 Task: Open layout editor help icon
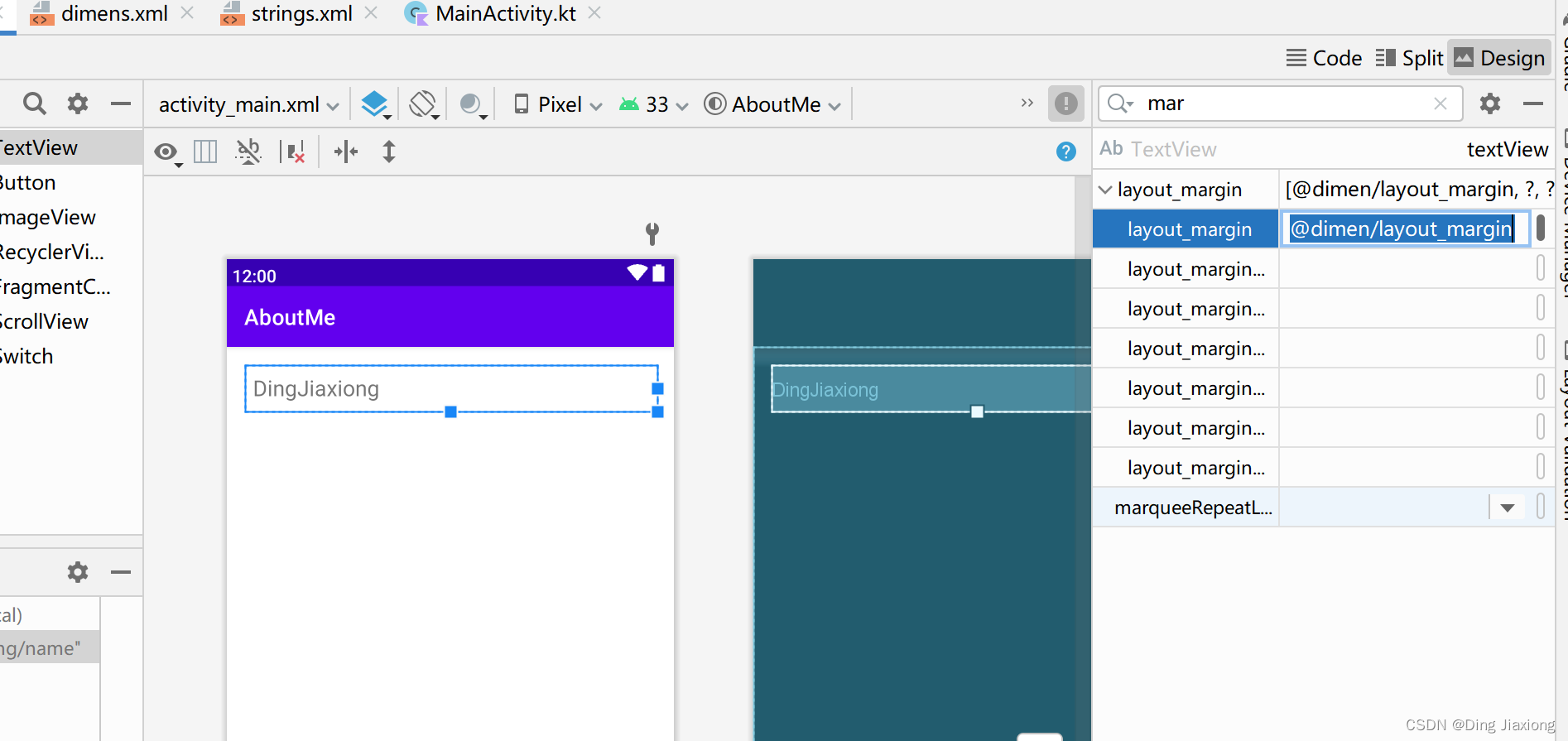point(1066,152)
